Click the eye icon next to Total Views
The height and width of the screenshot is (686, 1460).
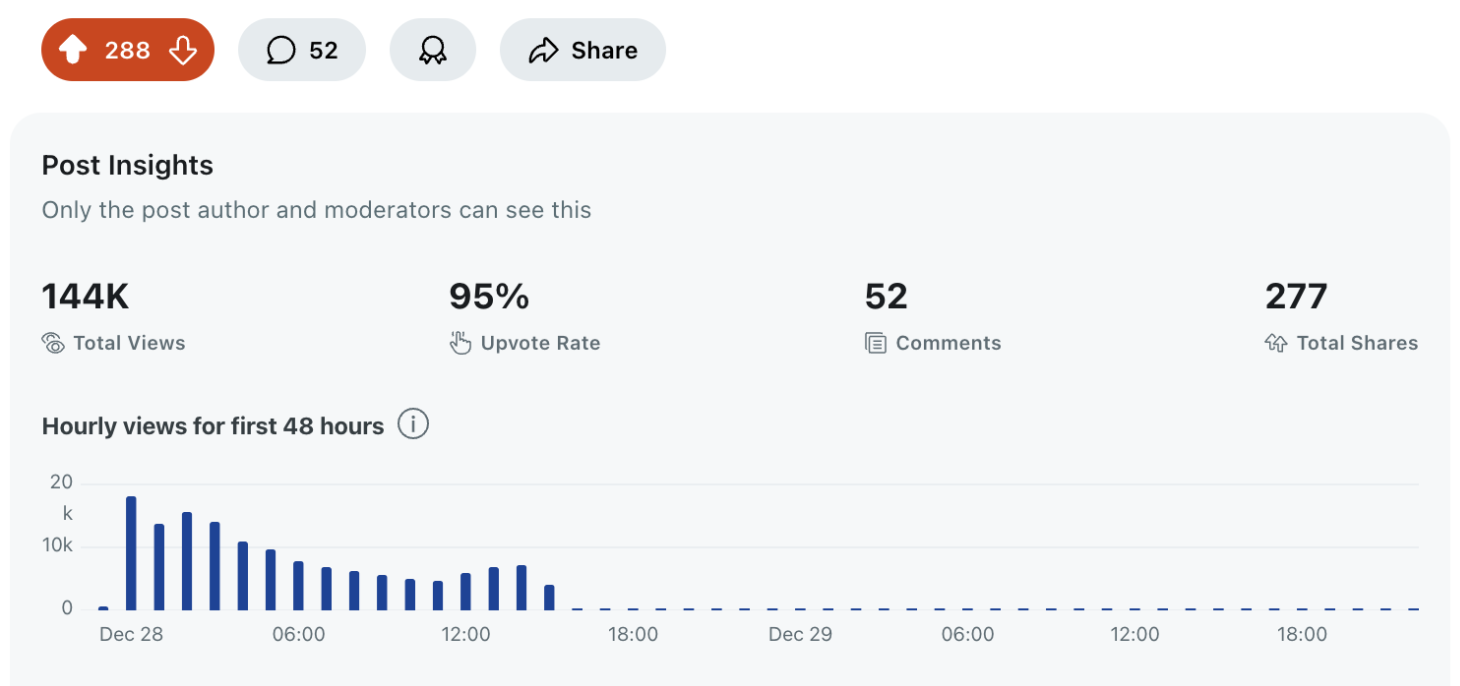point(53,343)
